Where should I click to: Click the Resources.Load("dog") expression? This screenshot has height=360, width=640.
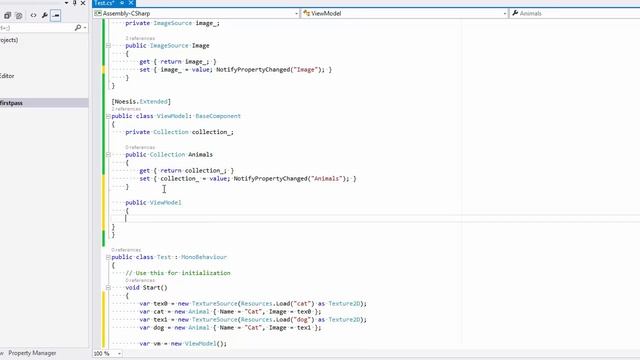pyautogui.click(x=278, y=320)
